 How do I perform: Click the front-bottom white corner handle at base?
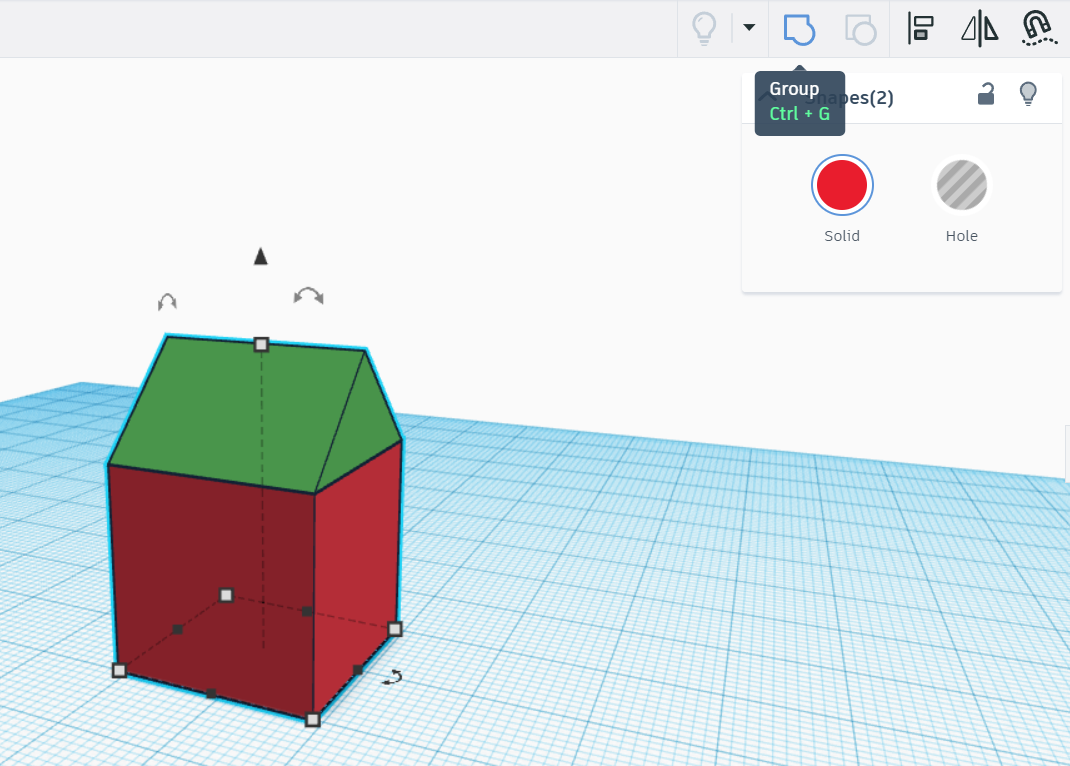point(313,720)
